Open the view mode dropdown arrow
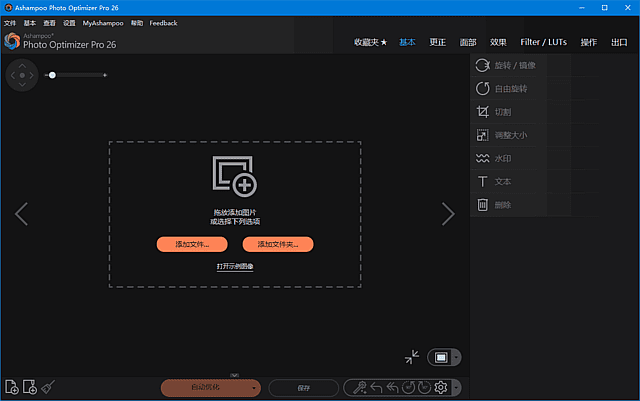Image resolution: width=640 pixels, height=401 pixels. [457, 357]
